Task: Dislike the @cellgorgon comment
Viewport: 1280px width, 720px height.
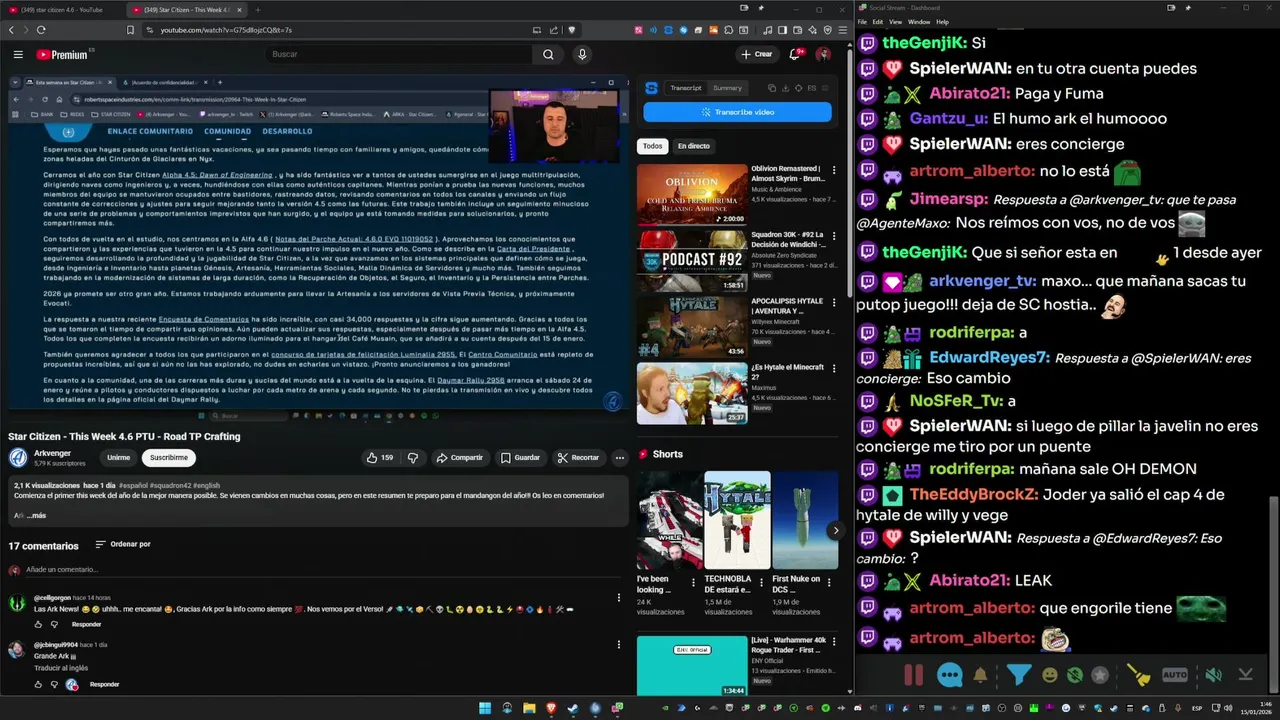Action: [x=55, y=624]
